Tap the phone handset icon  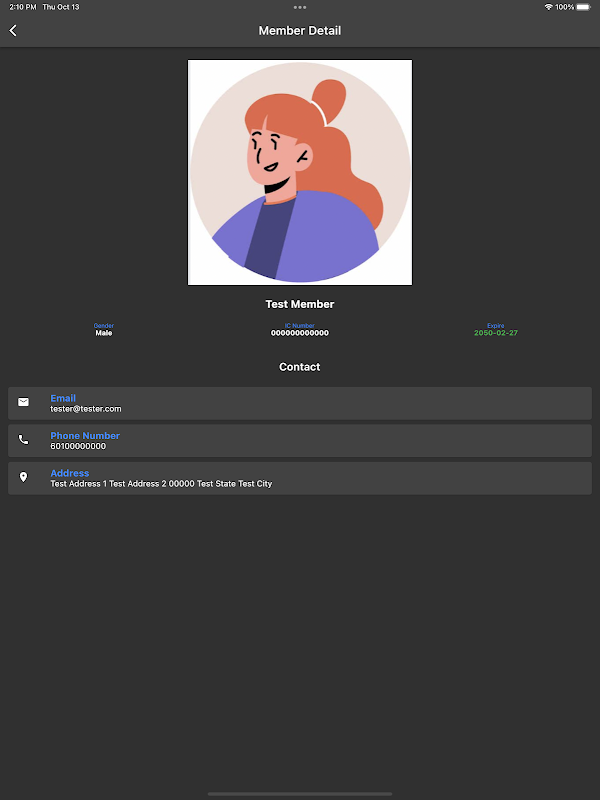[23, 439]
